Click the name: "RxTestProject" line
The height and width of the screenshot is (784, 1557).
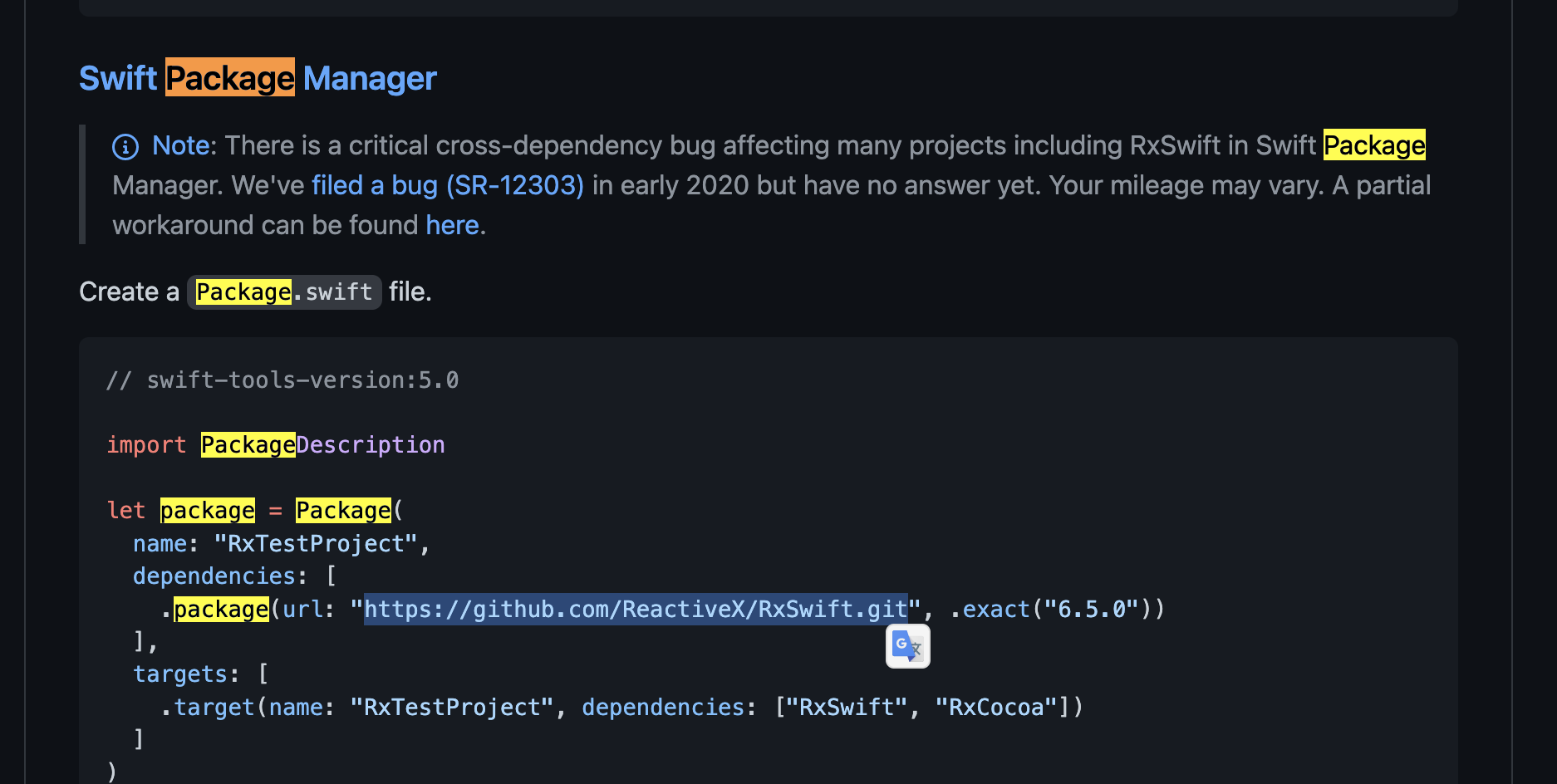[x=282, y=544]
